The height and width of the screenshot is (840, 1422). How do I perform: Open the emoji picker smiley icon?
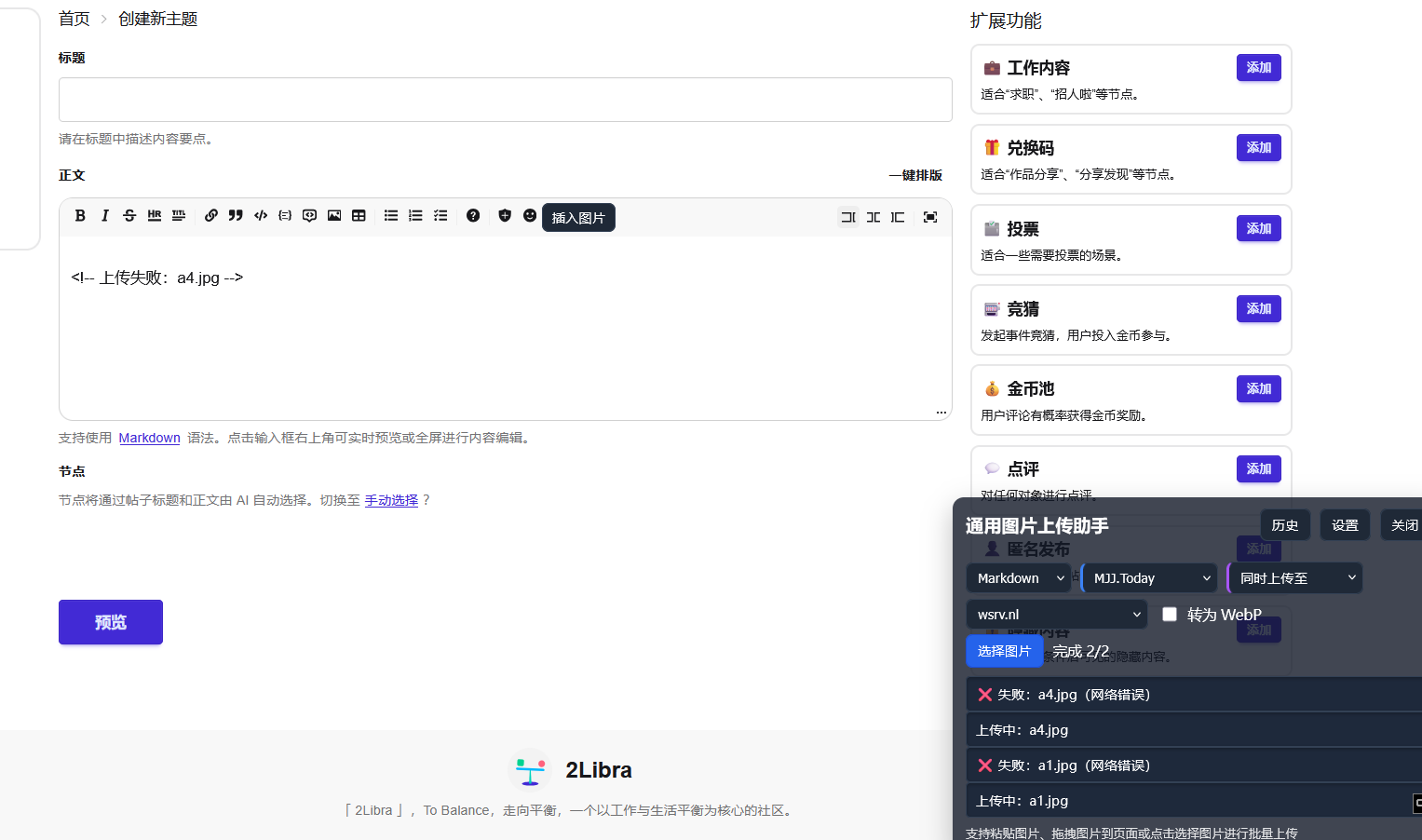pyautogui.click(x=530, y=216)
